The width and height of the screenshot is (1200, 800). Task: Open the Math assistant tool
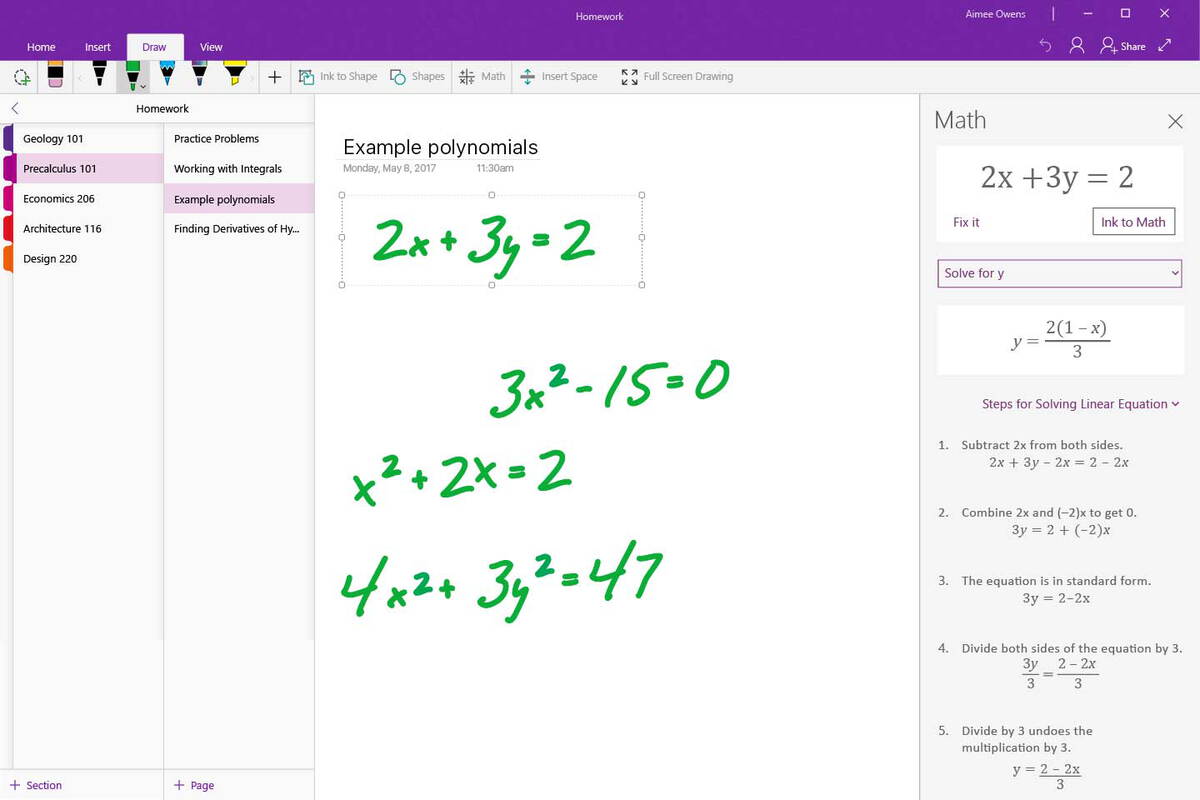click(482, 76)
